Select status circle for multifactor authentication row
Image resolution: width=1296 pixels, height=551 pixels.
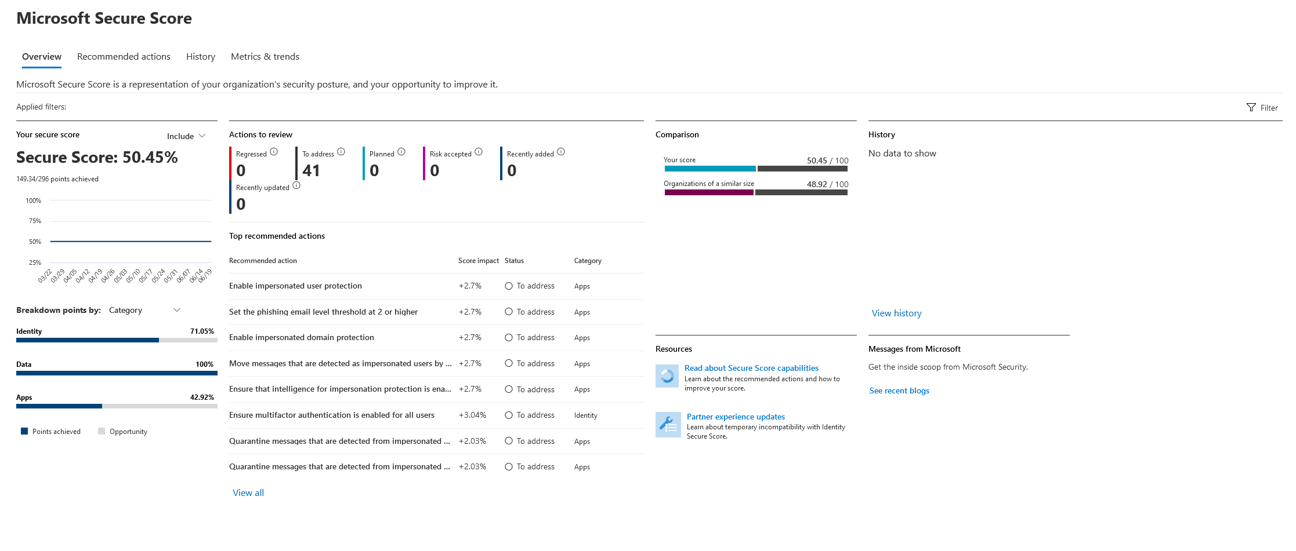click(x=509, y=415)
